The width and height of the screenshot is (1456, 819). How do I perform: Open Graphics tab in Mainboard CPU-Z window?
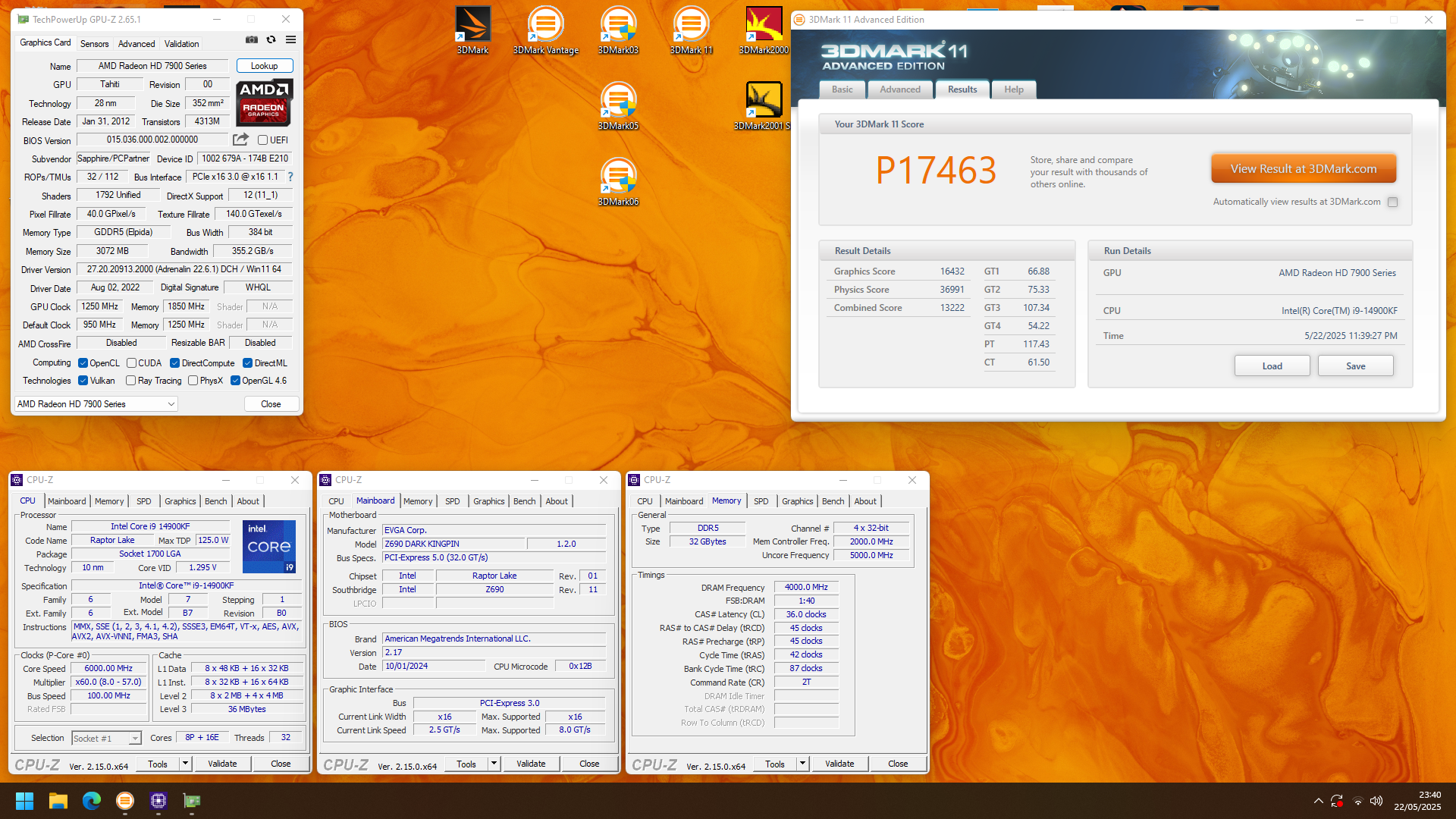[489, 501]
